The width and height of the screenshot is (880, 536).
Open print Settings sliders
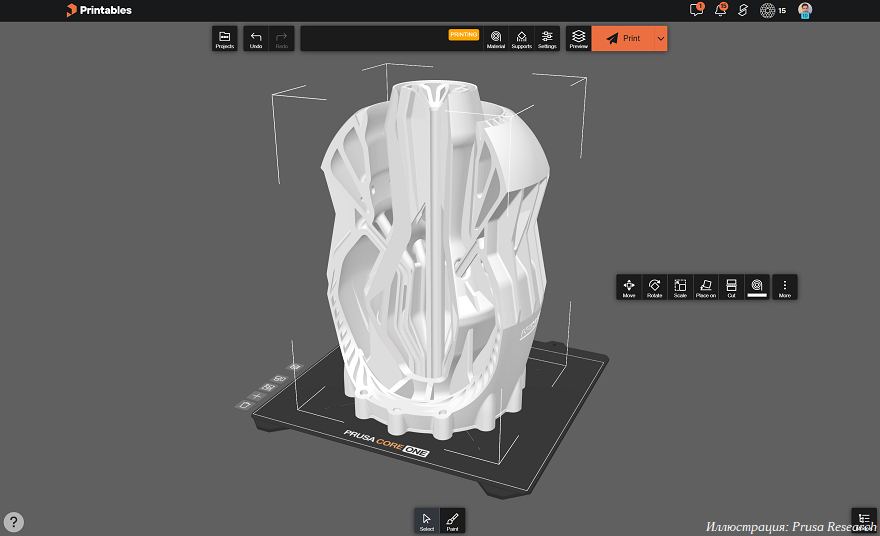(x=547, y=39)
